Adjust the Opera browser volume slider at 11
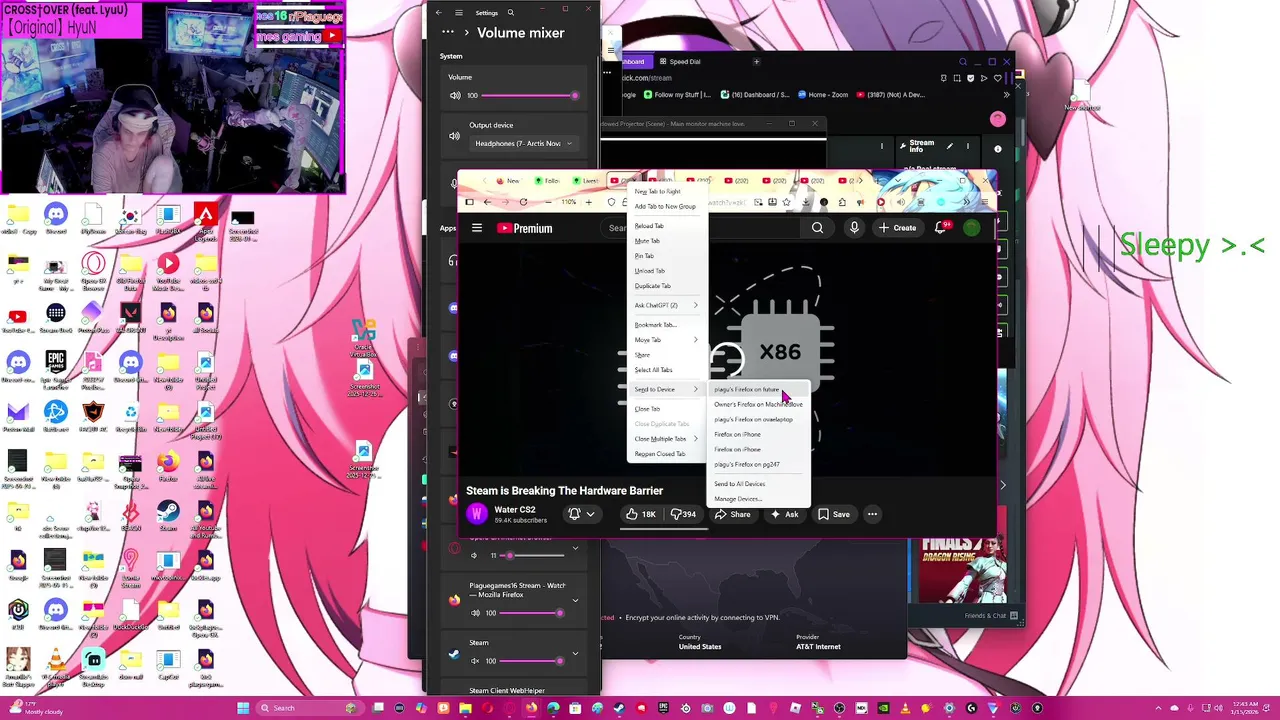This screenshot has width=1280, height=720. (530, 555)
